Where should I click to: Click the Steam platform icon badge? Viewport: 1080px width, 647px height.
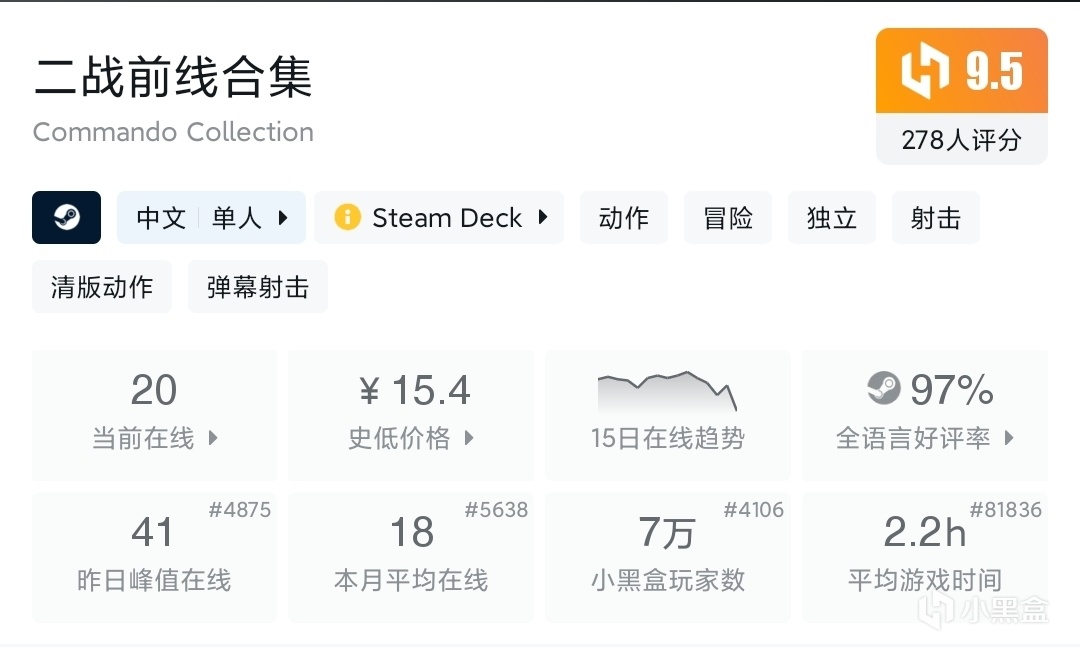point(67,218)
